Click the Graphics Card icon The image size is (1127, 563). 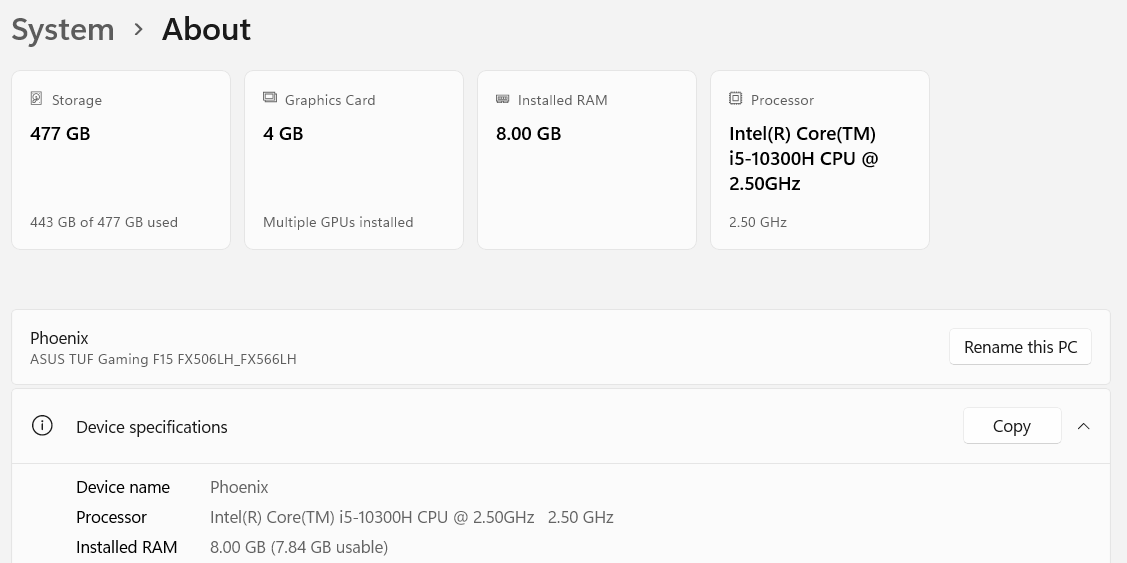270,98
